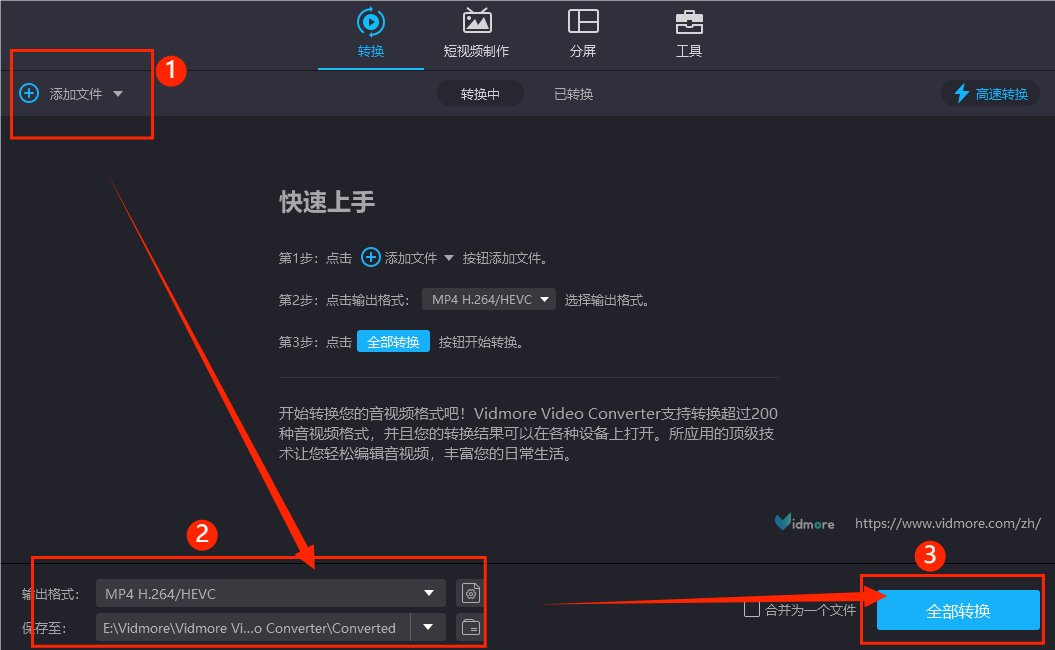Screen dimensions: 1055x650
Task: Click the save path field E:\Vidmore
Action: 250,628
